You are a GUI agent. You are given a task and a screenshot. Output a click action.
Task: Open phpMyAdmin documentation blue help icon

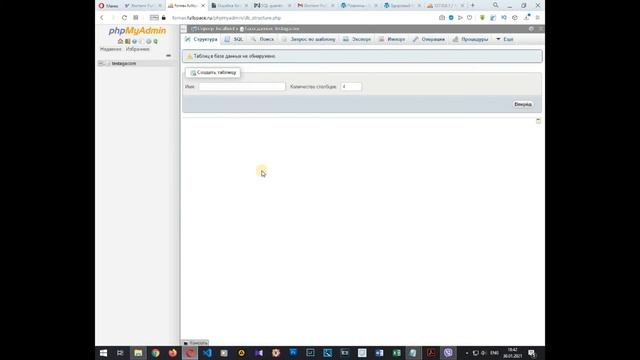(x=134, y=41)
